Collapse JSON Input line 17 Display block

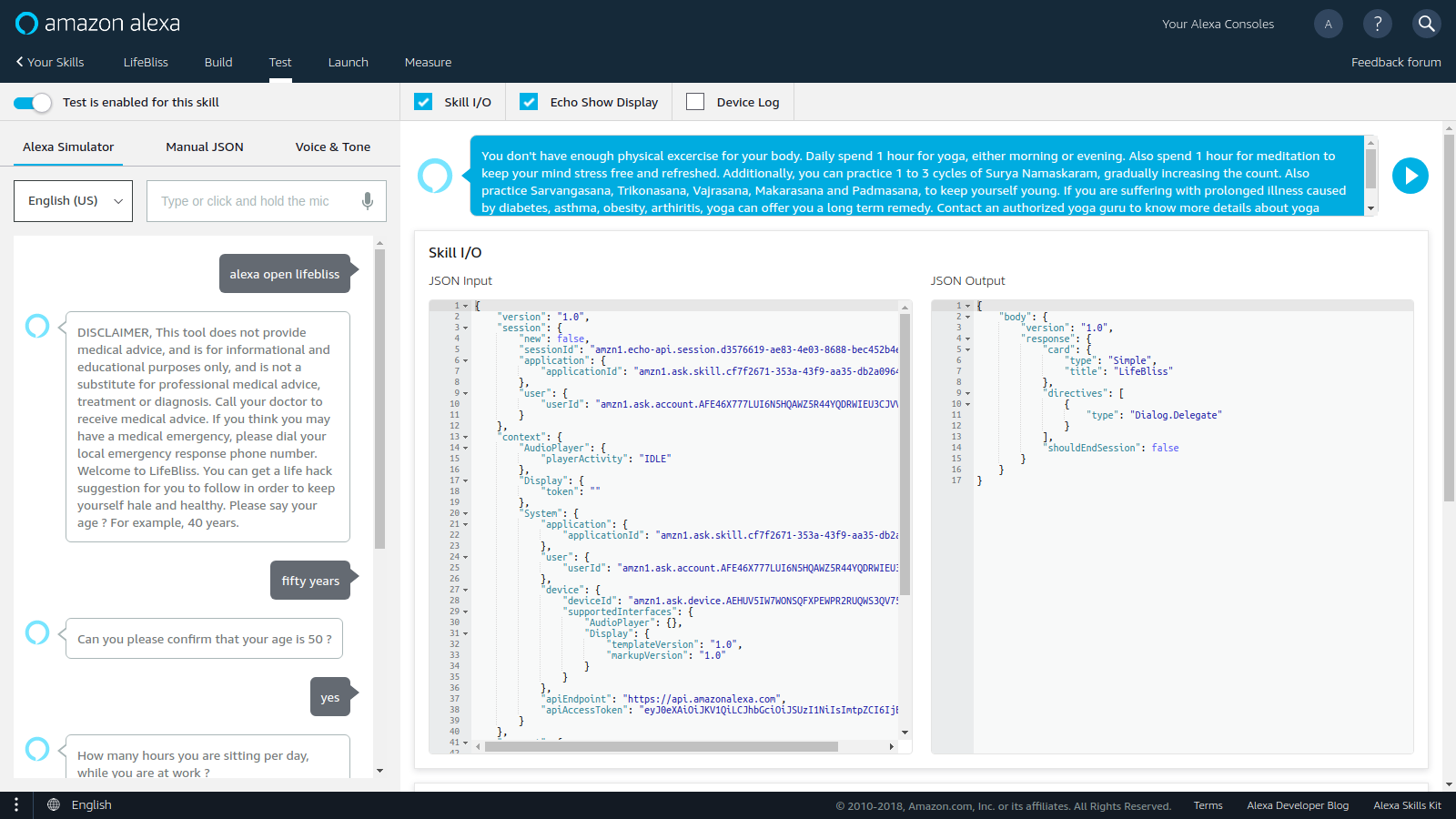pos(466,480)
